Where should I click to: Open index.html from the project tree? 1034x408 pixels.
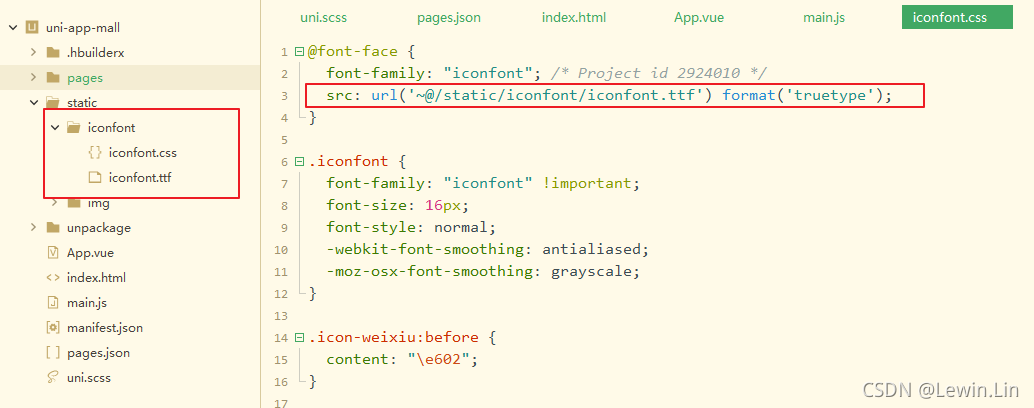(x=96, y=278)
